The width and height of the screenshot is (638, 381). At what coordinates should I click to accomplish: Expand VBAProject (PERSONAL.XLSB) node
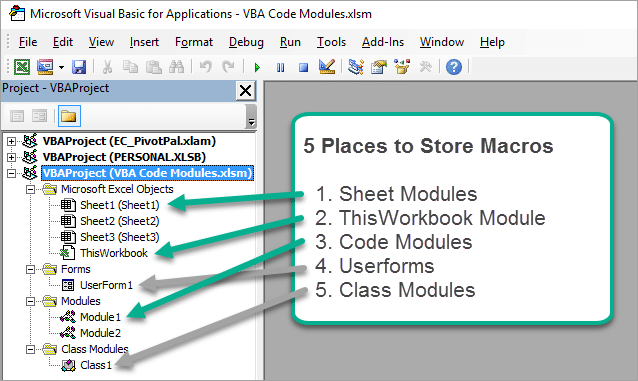(11, 157)
